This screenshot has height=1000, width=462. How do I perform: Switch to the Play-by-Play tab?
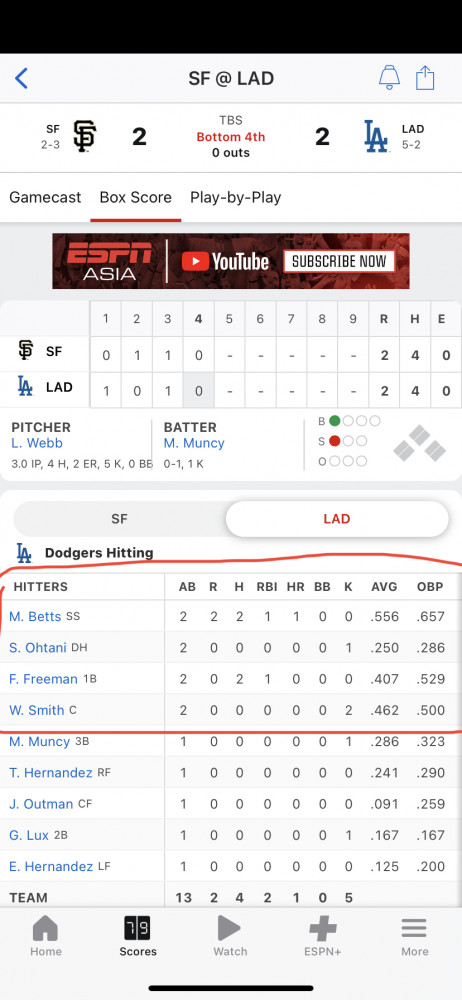[235, 197]
